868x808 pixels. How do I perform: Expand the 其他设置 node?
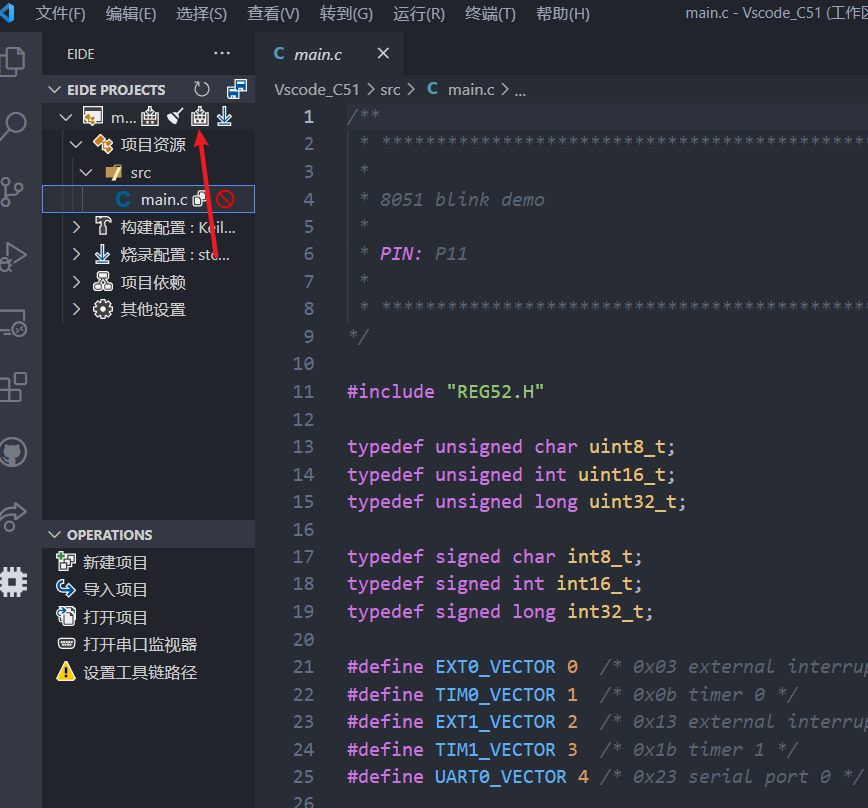[x=76, y=309]
